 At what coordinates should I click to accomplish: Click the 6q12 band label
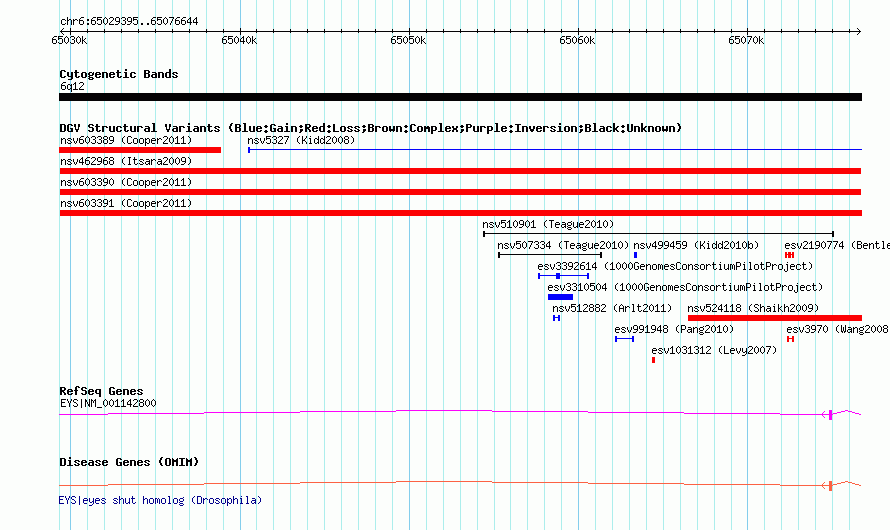pos(72,86)
